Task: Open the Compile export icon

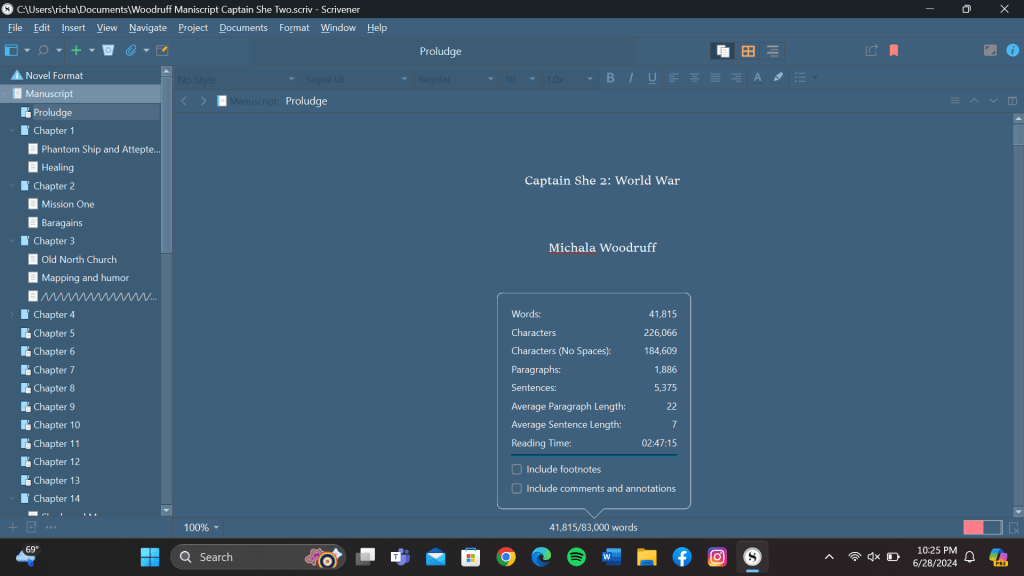Action: coord(871,51)
